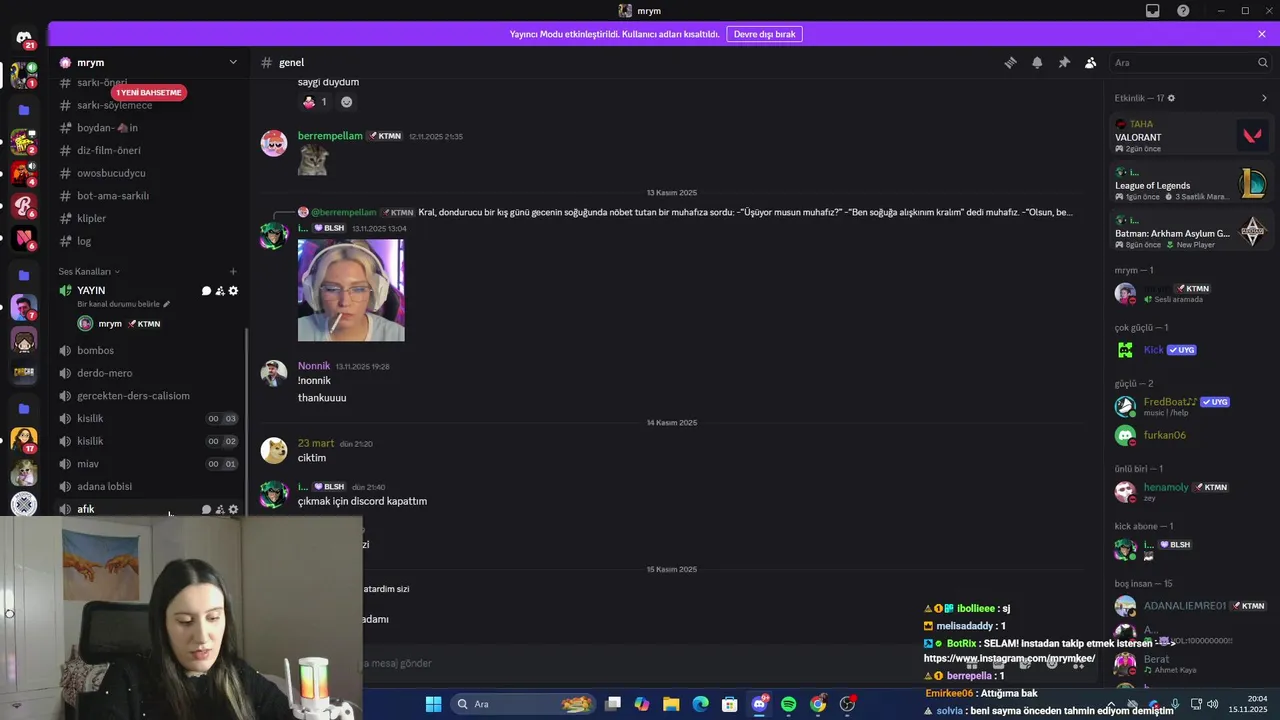Open Google Chrome from the taskbar
The height and width of the screenshot is (720, 1280).
pos(818,704)
